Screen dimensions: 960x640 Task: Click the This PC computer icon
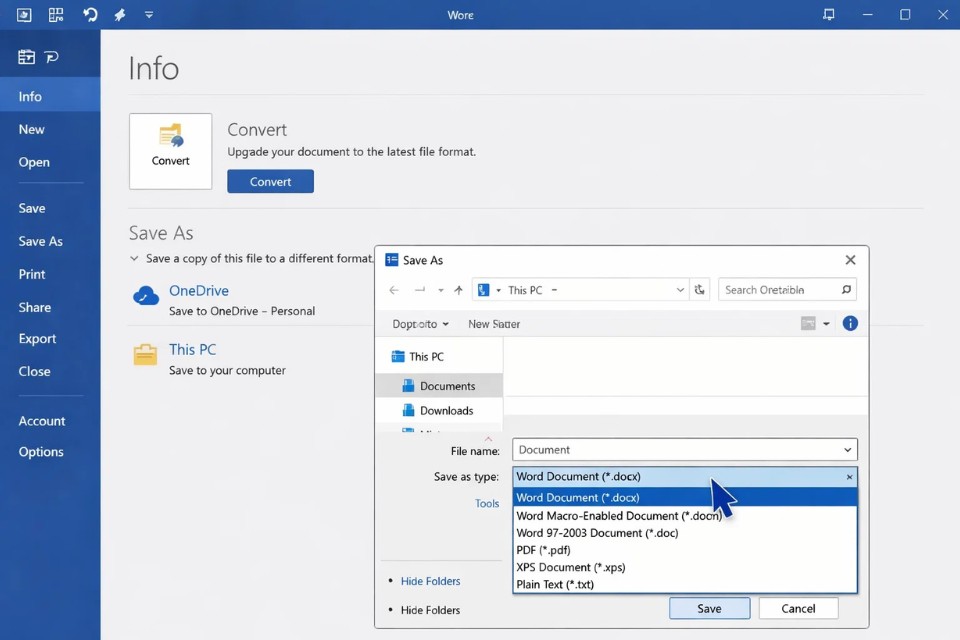(x=146, y=353)
